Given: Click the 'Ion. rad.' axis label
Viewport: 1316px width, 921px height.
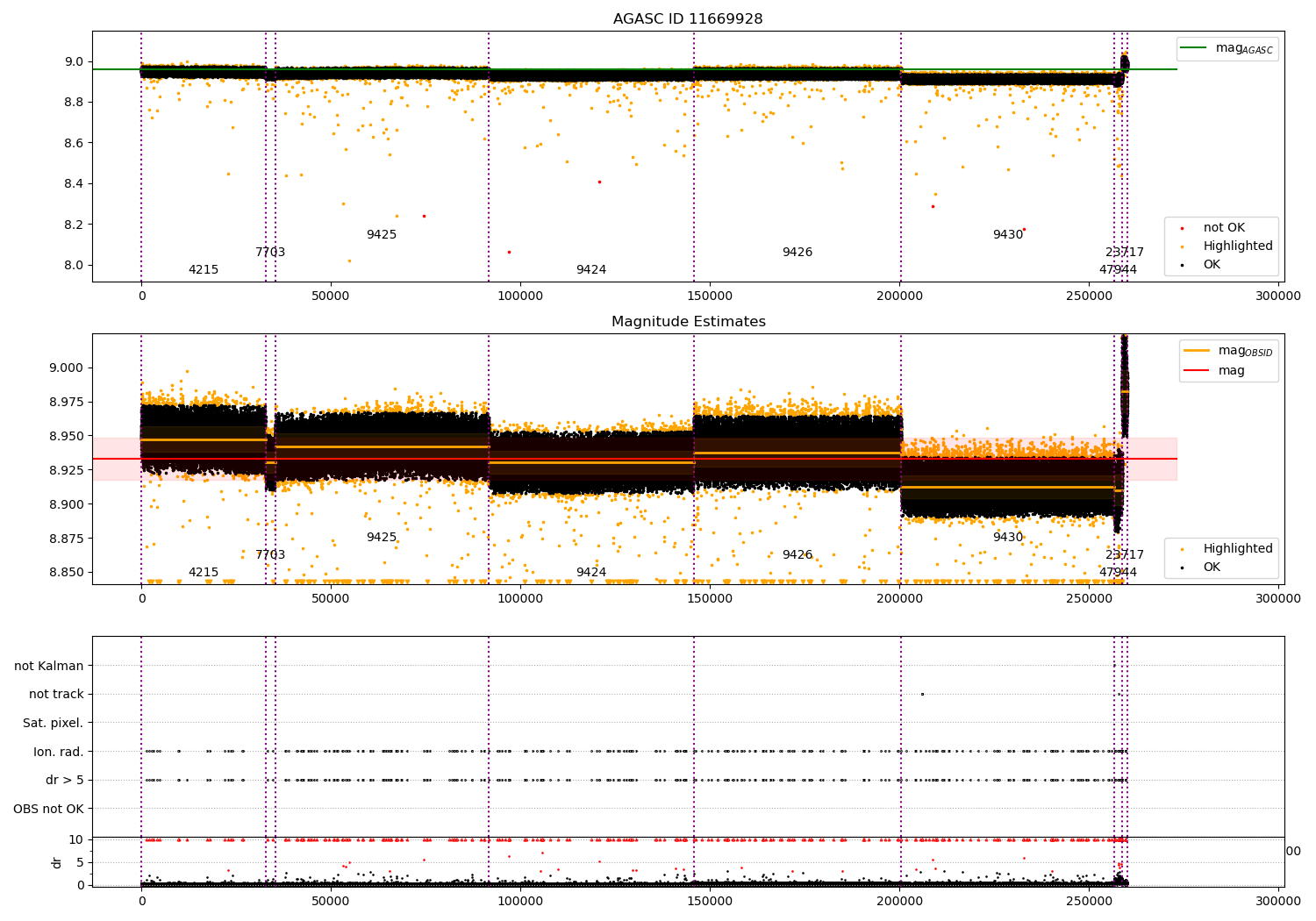Looking at the screenshot, I should click(x=59, y=752).
